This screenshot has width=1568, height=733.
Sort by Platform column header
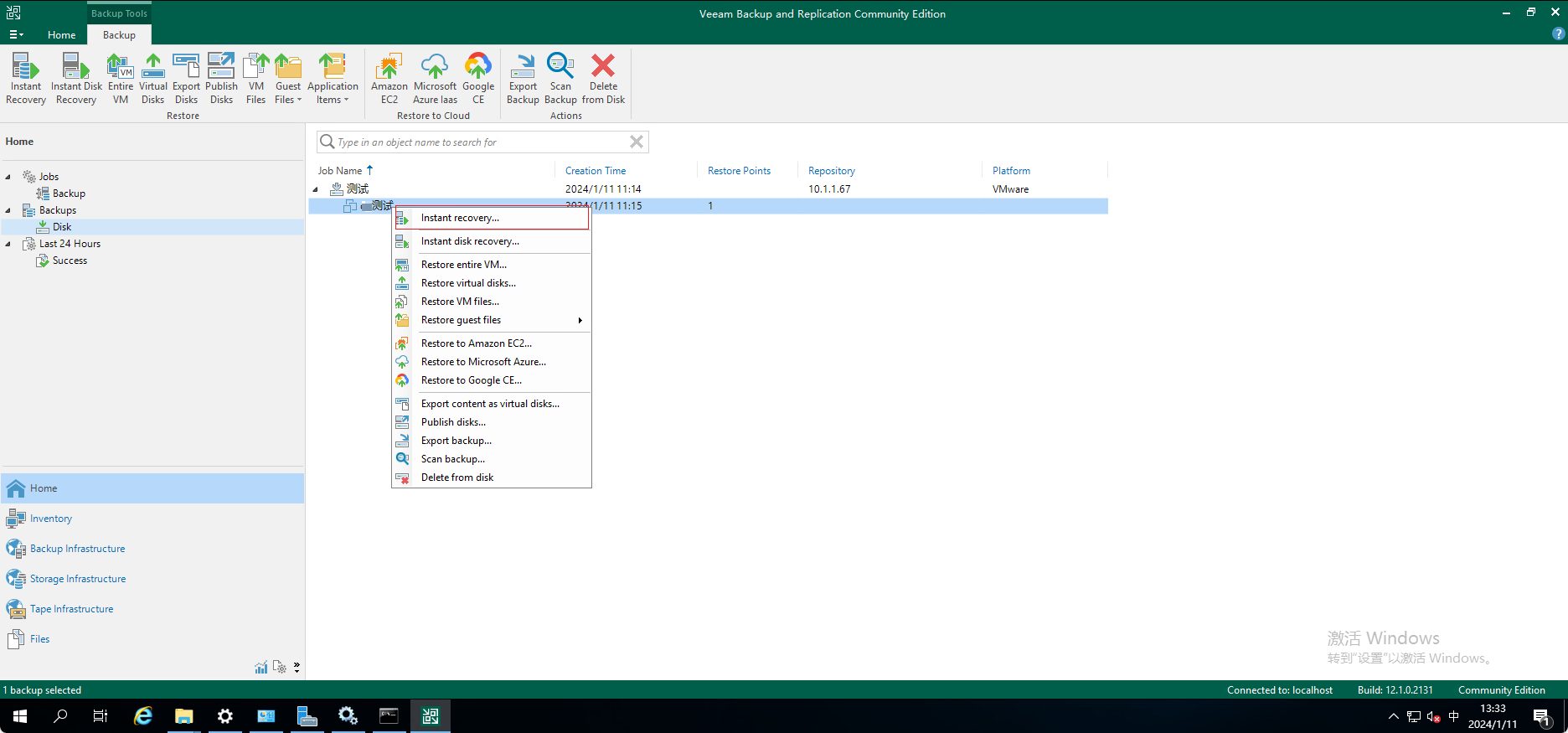(x=1011, y=171)
